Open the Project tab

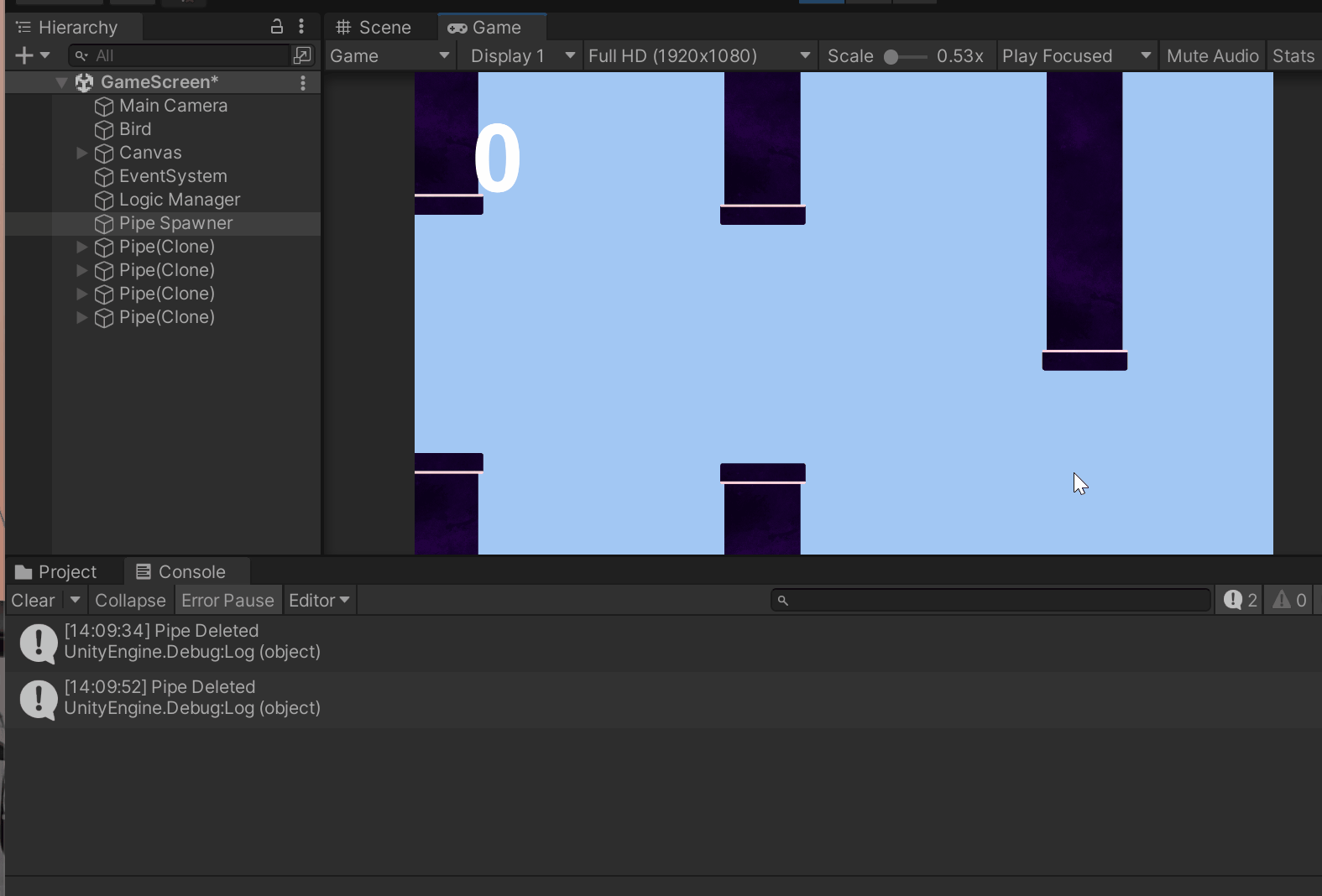(57, 571)
